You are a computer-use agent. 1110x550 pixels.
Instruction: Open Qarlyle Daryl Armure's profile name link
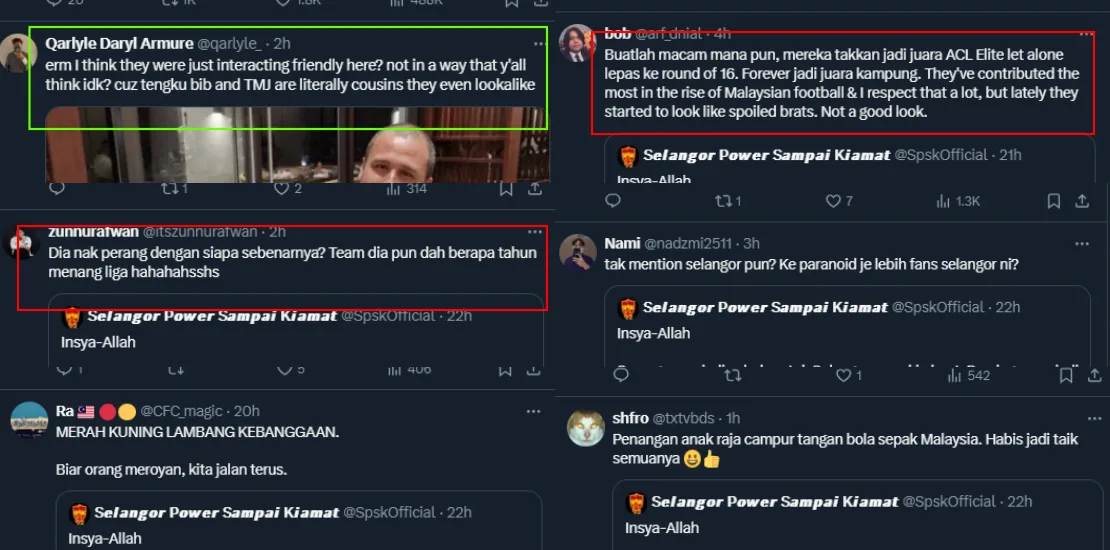(118, 43)
